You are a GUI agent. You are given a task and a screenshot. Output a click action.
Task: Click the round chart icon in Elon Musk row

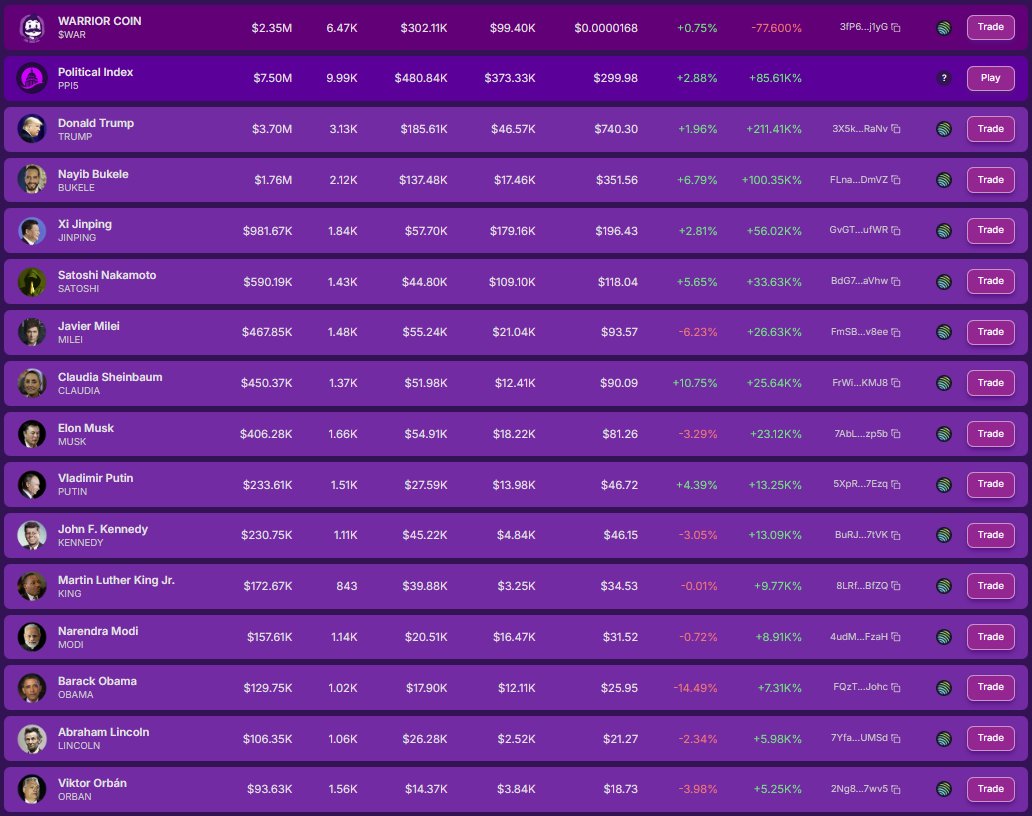[944, 434]
